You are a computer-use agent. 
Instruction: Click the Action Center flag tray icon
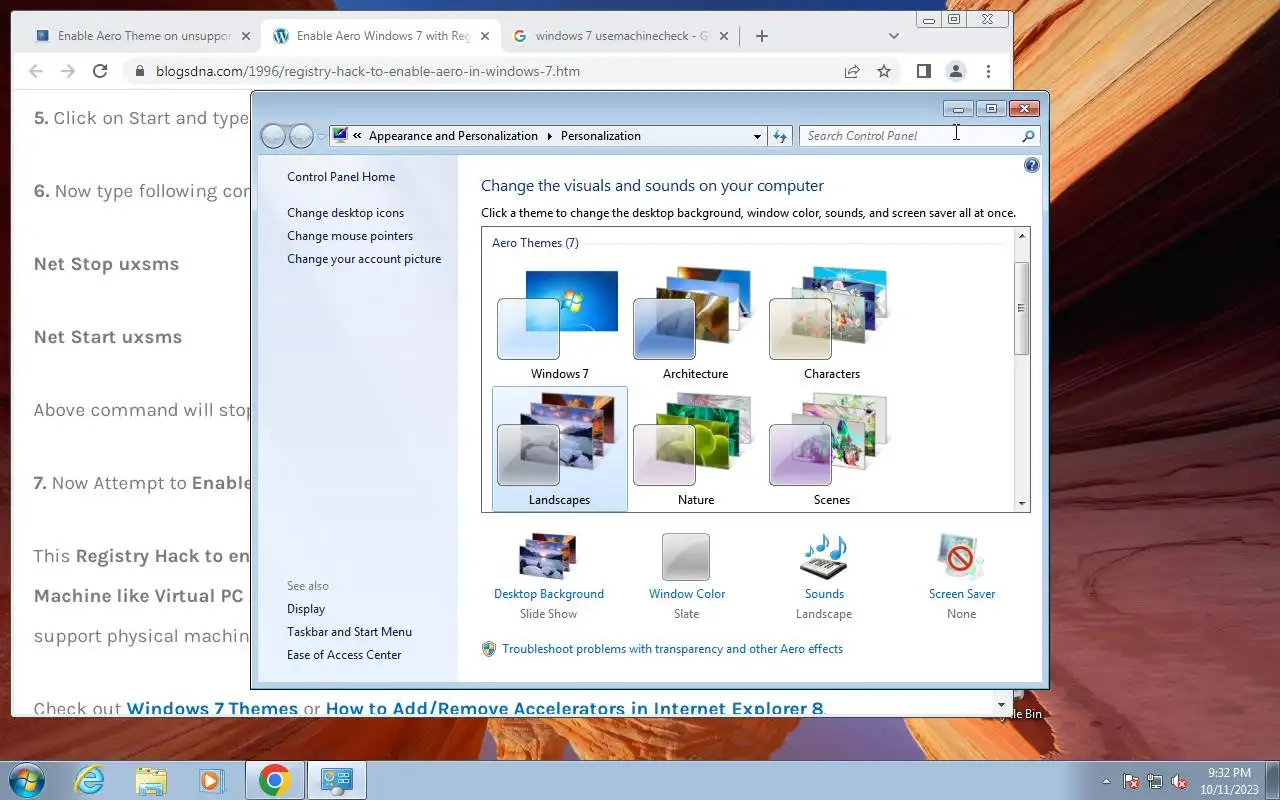1132,781
